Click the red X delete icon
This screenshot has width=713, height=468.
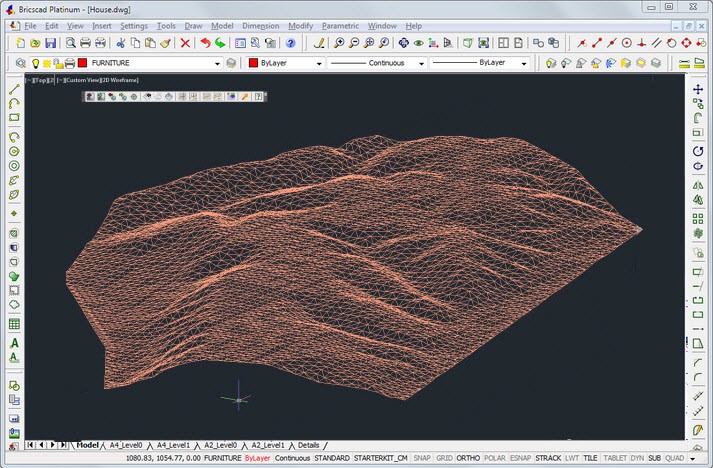point(185,43)
